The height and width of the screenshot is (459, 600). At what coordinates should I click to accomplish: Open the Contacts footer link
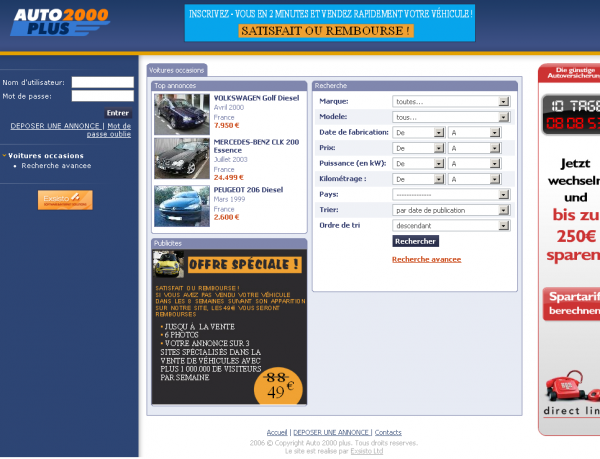point(388,432)
